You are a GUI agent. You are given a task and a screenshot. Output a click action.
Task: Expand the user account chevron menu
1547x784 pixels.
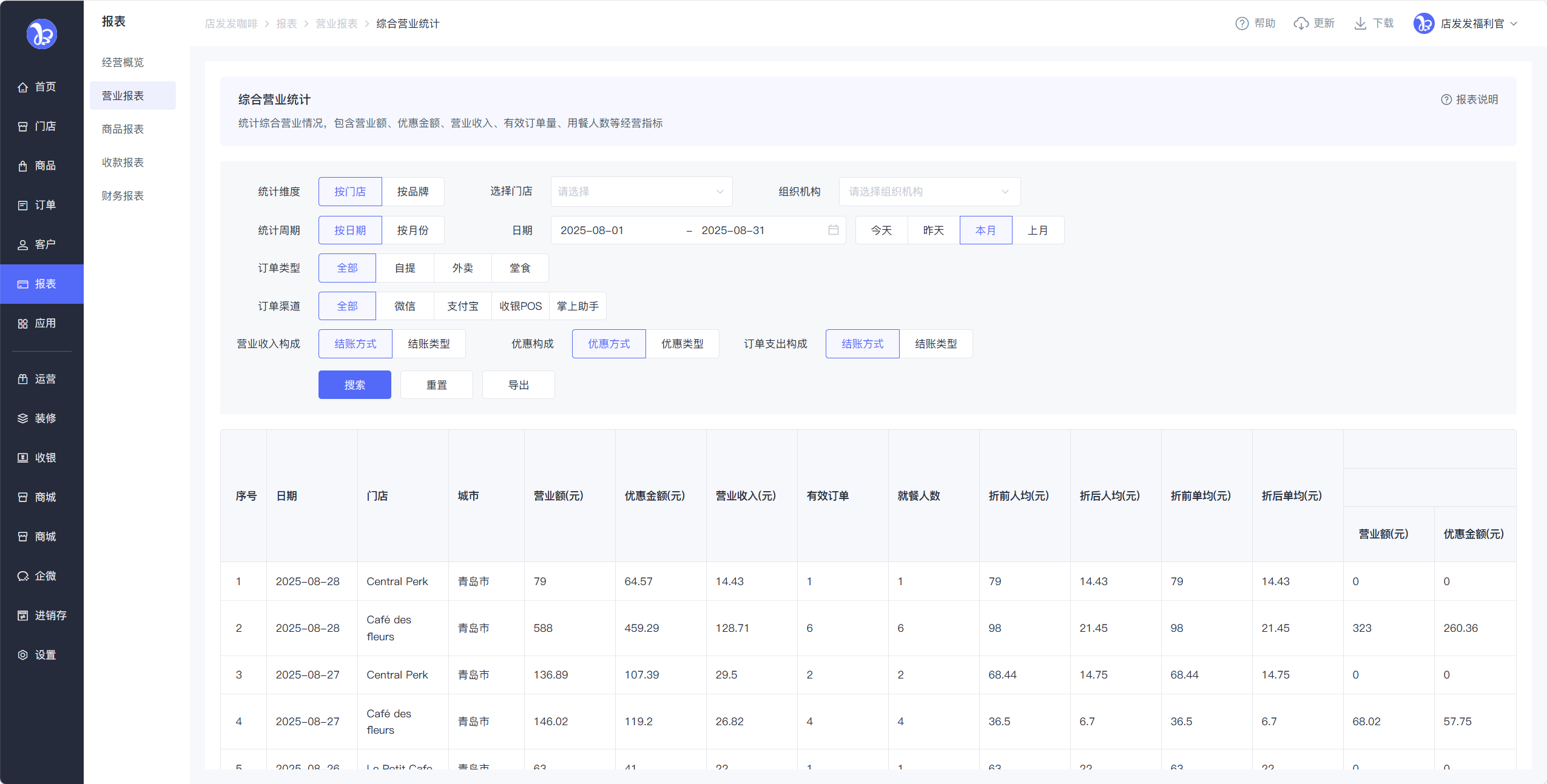pyautogui.click(x=1514, y=24)
